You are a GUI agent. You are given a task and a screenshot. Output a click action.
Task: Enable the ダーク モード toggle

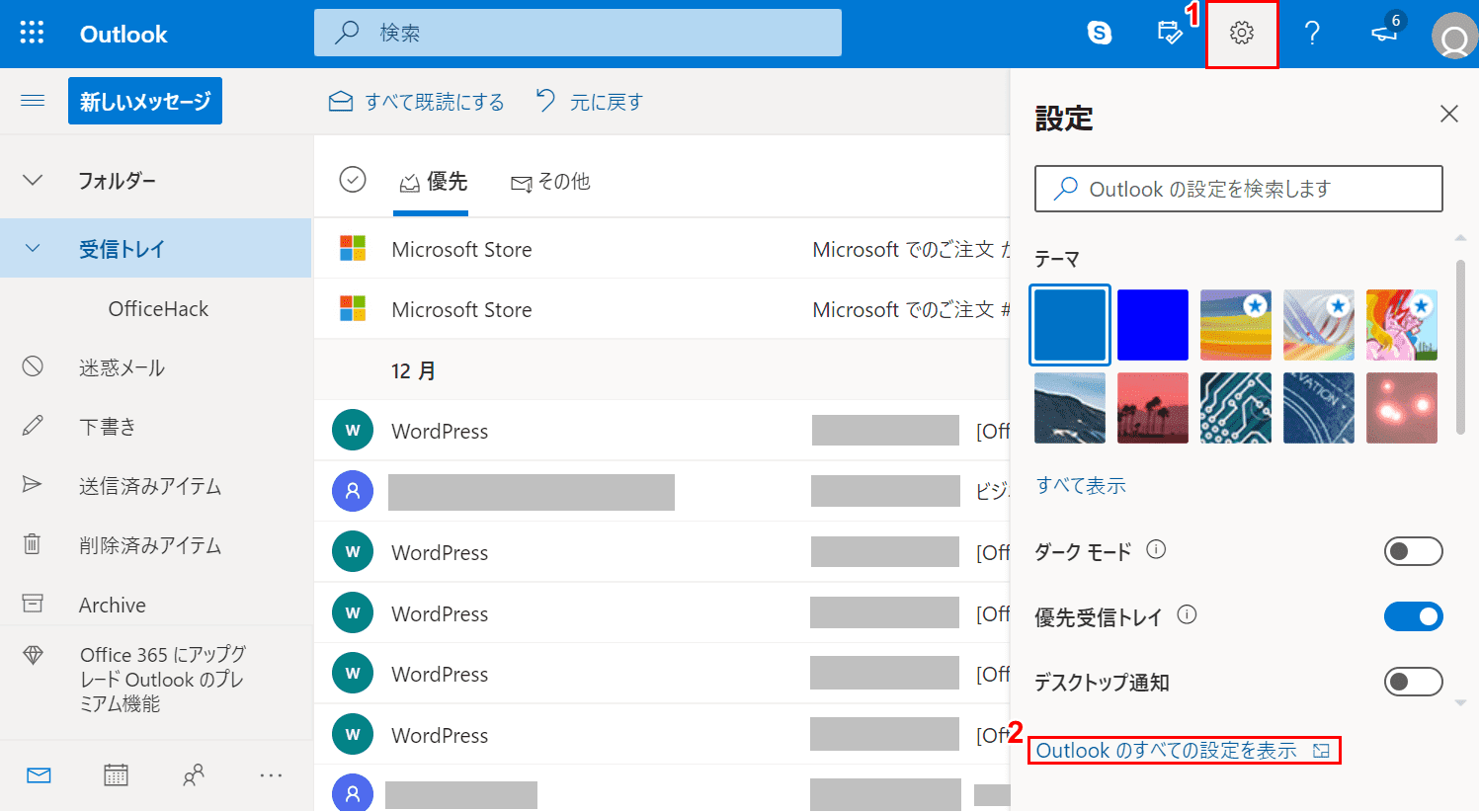click(x=1413, y=551)
